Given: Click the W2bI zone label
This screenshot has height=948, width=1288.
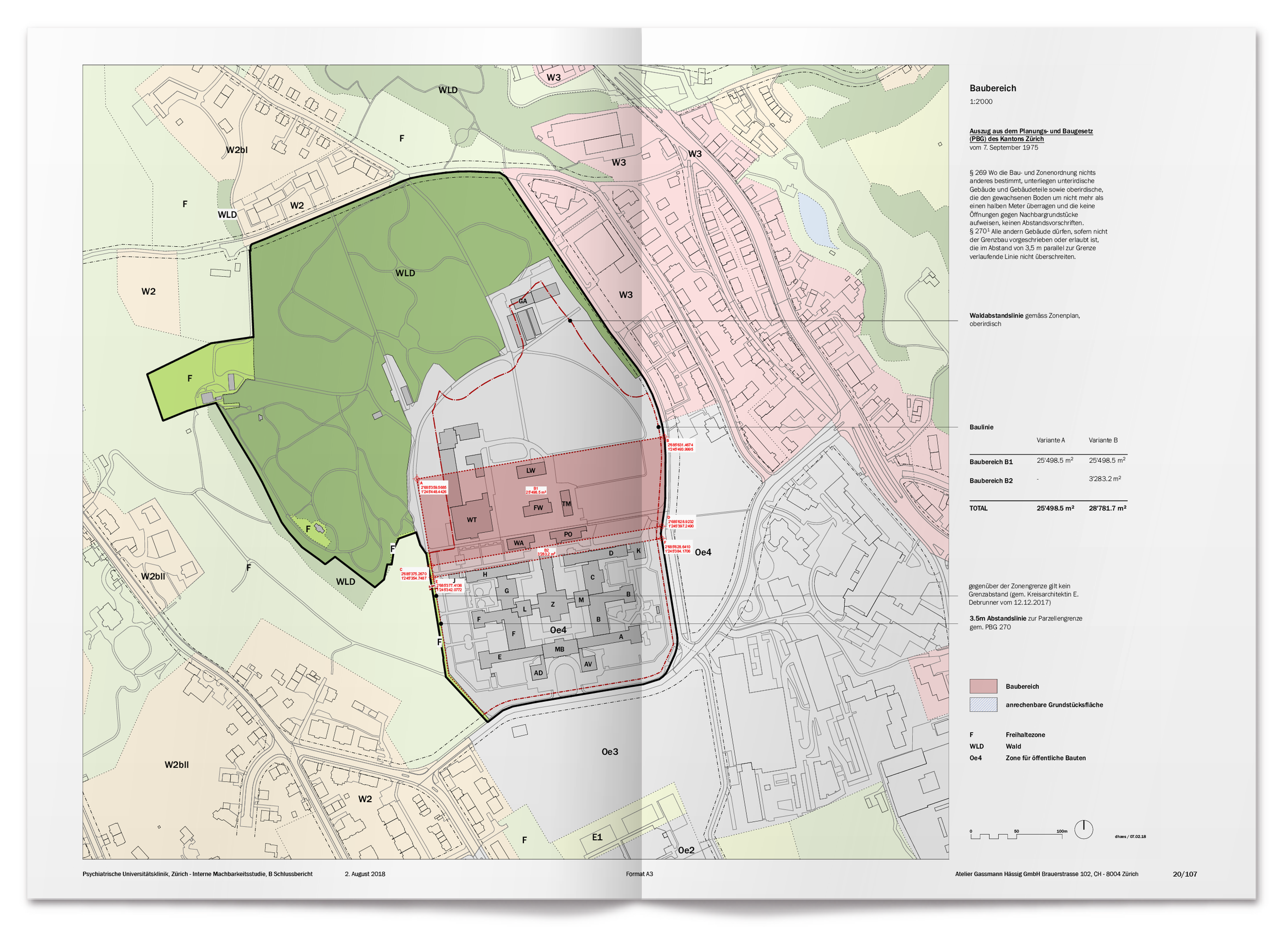Looking at the screenshot, I should click(236, 150).
